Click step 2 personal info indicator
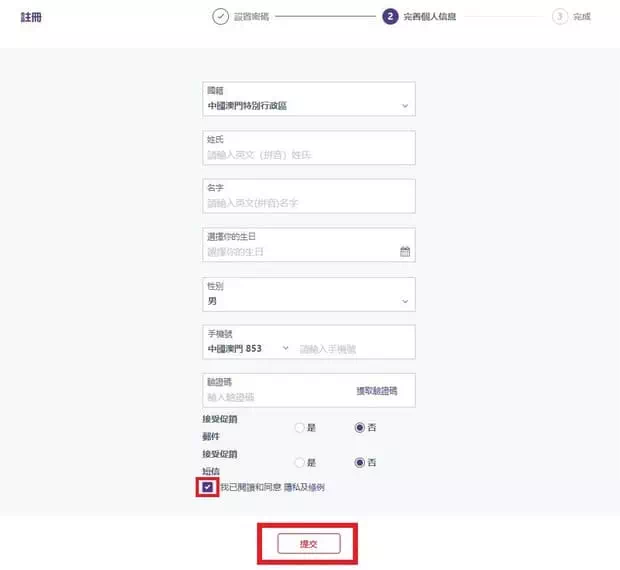 click(390, 17)
